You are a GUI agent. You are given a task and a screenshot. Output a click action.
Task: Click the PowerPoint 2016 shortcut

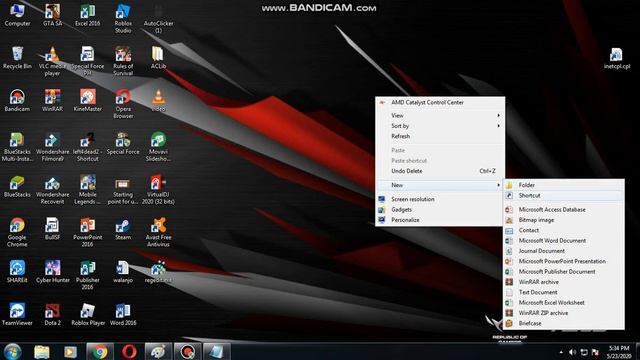[87, 232]
